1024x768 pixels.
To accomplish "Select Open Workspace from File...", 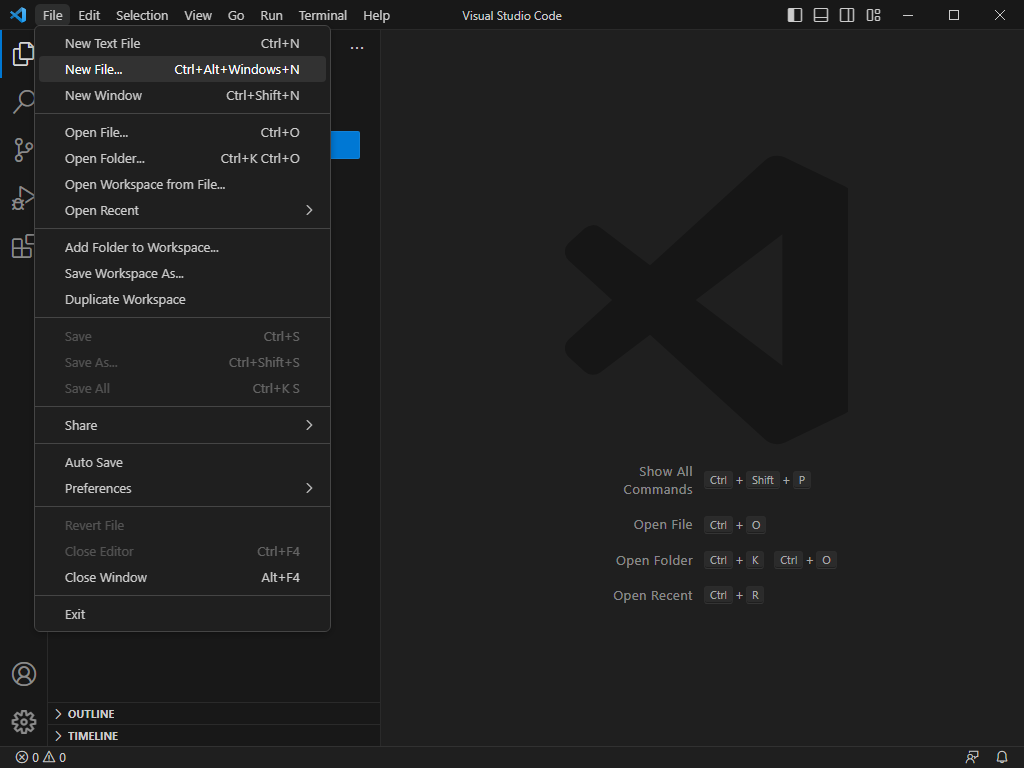I will point(182,185).
